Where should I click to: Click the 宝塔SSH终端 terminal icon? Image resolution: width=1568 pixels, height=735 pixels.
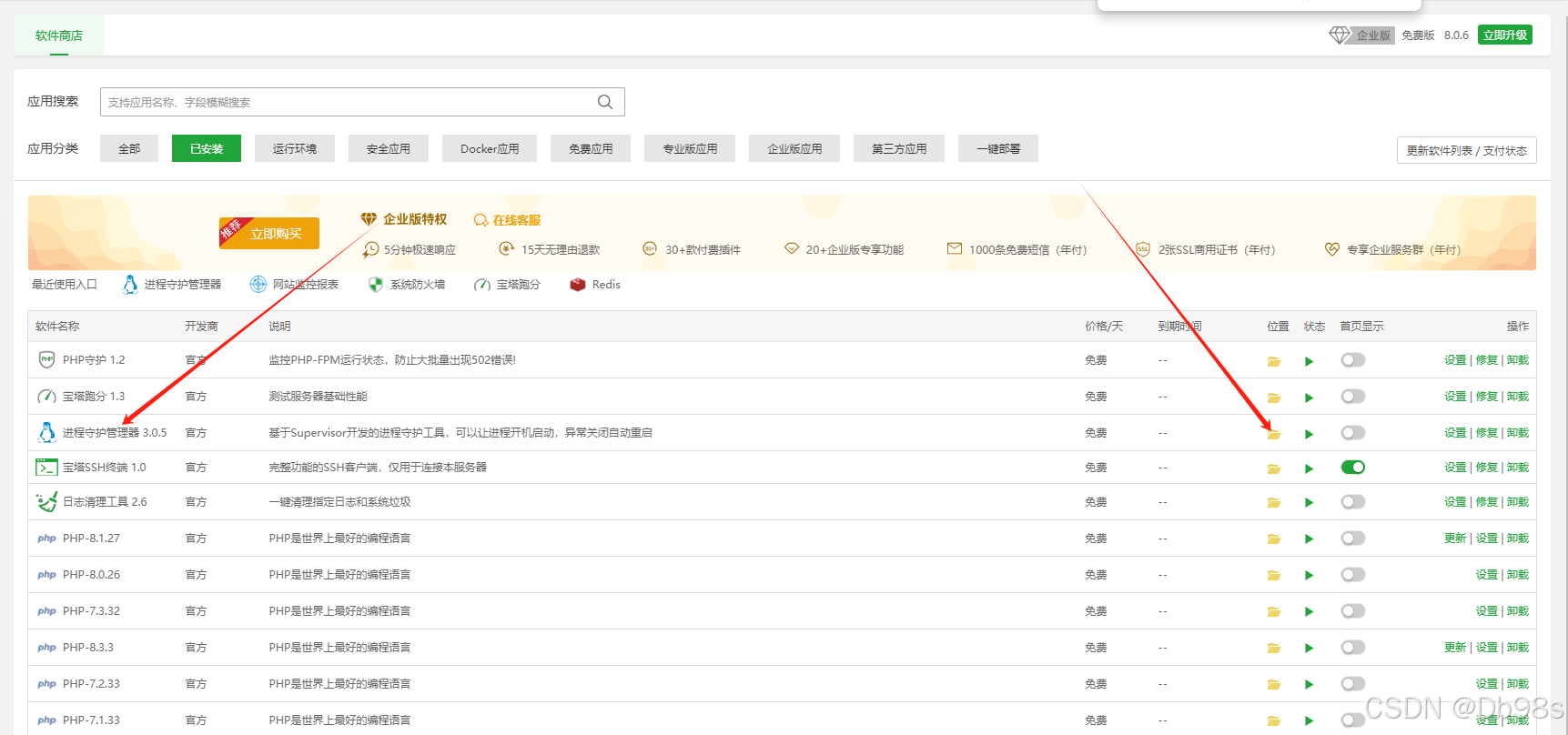(46, 468)
